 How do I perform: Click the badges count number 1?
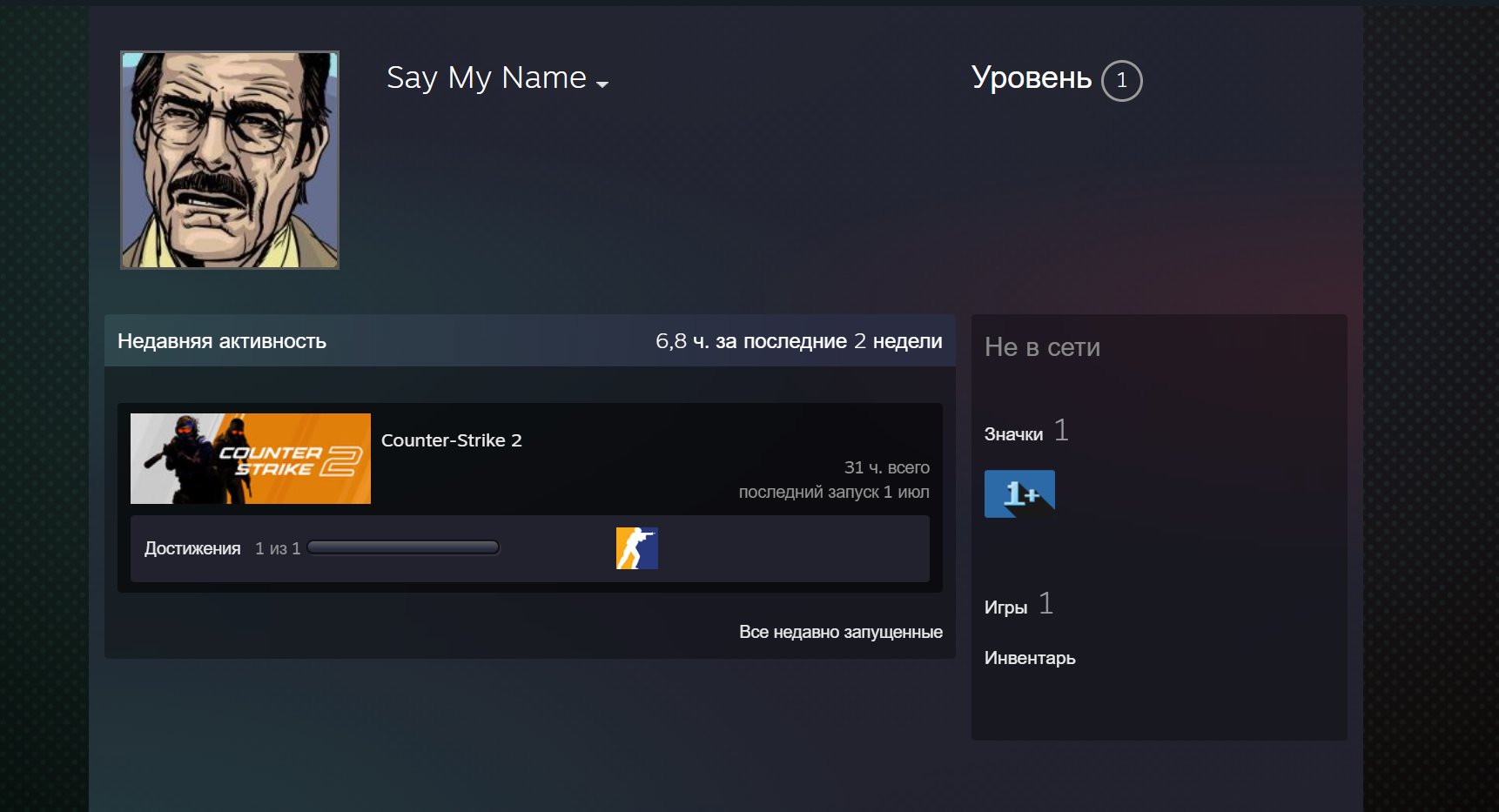pyautogui.click(x=1061, y=430)
